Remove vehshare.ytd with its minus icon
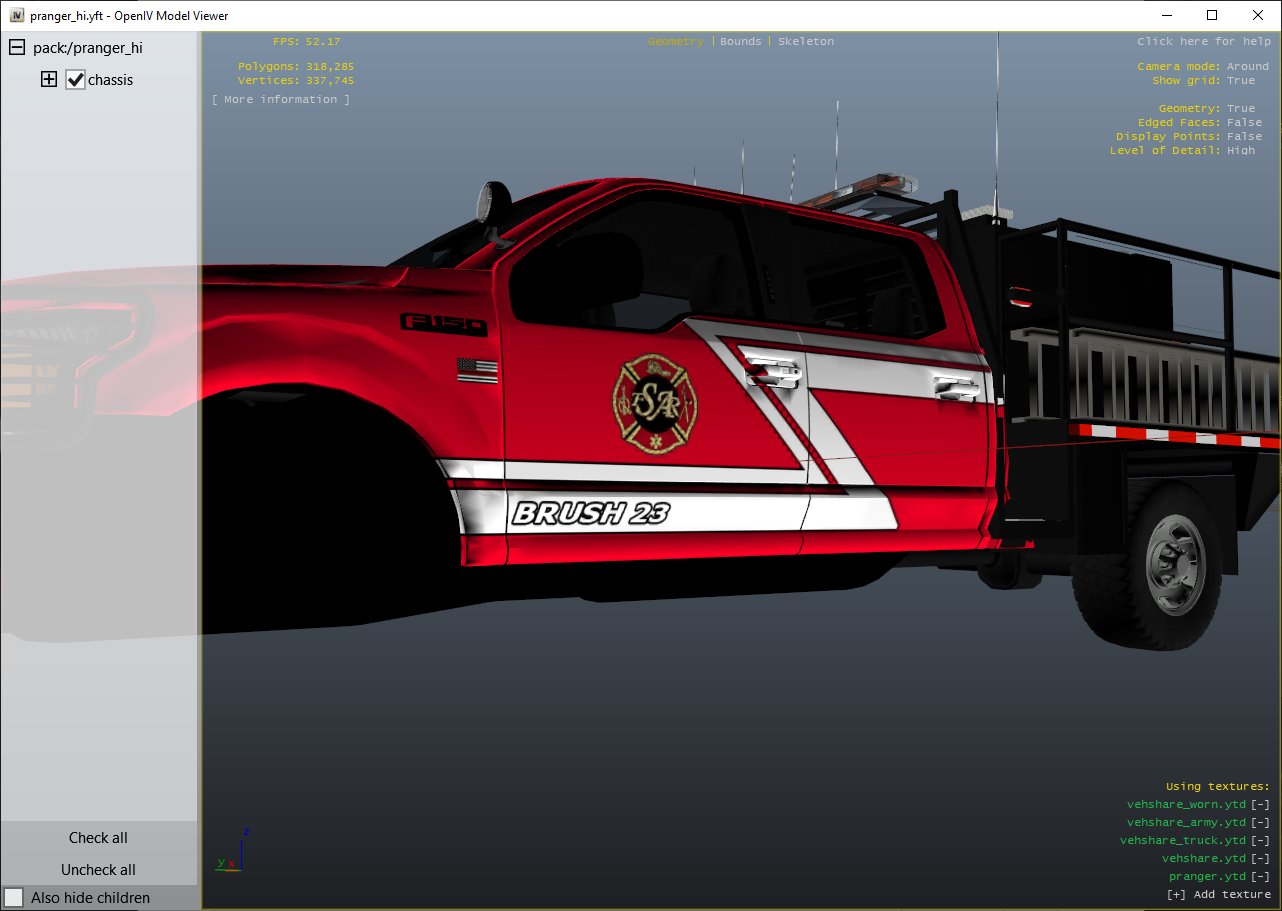The image size is (1282, 911). (x=1260, y=858)
